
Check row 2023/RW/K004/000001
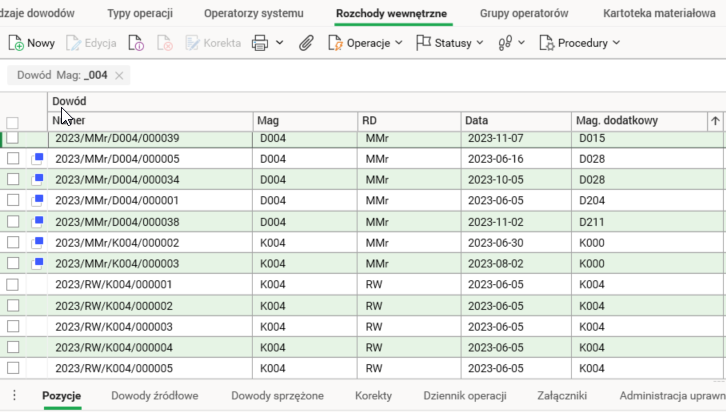tap(13, 284)
